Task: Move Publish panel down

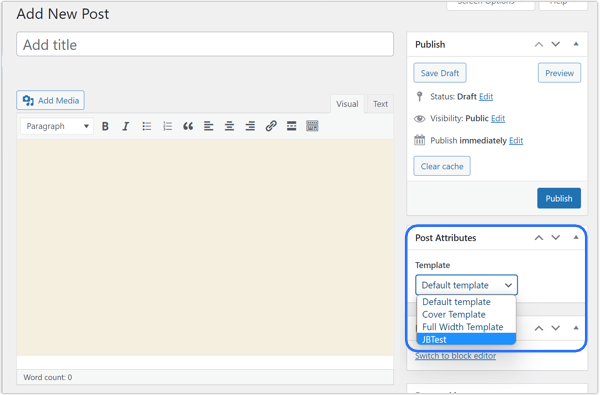Action: [556, 44]
